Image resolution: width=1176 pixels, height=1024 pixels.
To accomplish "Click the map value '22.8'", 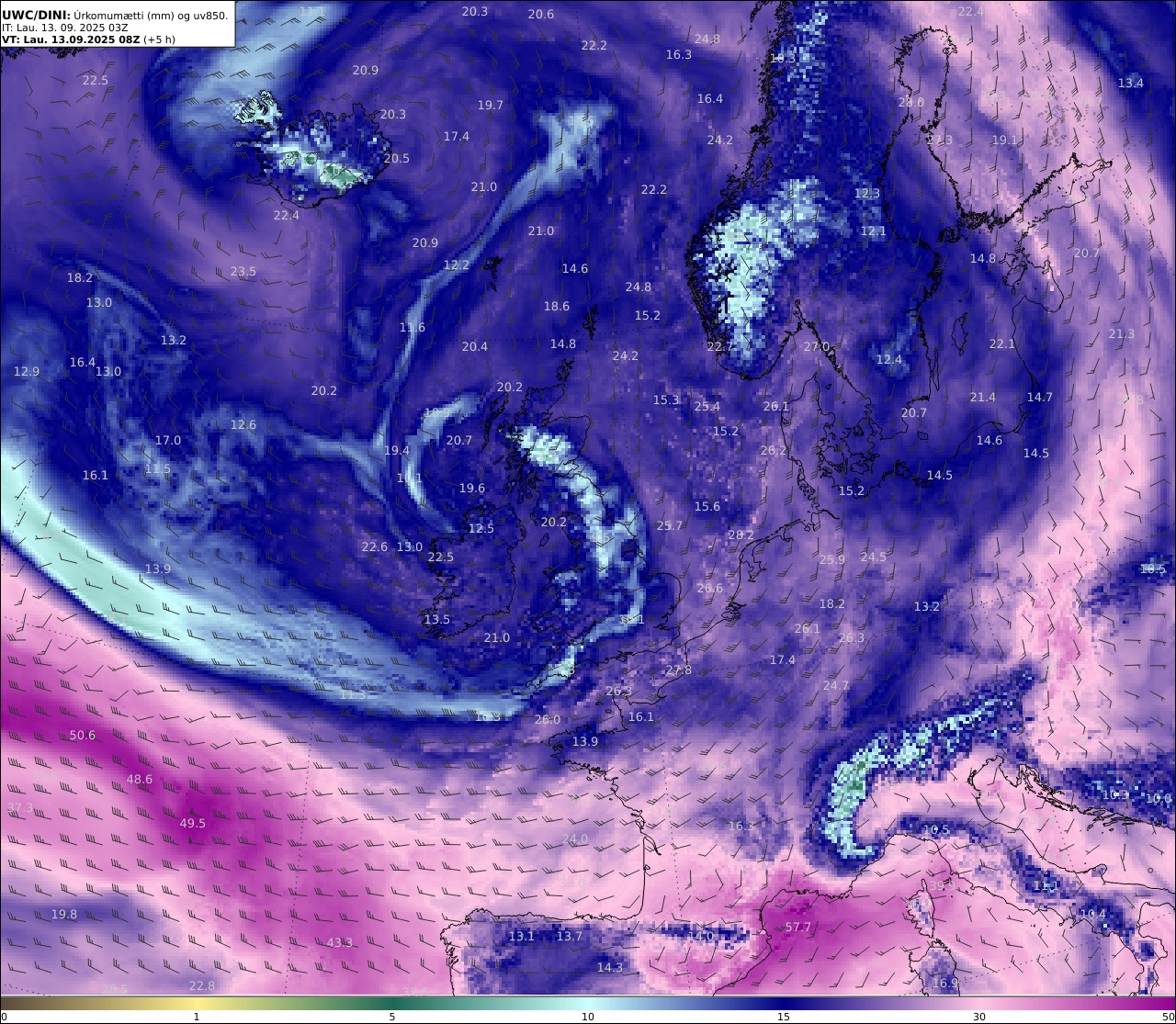I will tap(202, 986).
